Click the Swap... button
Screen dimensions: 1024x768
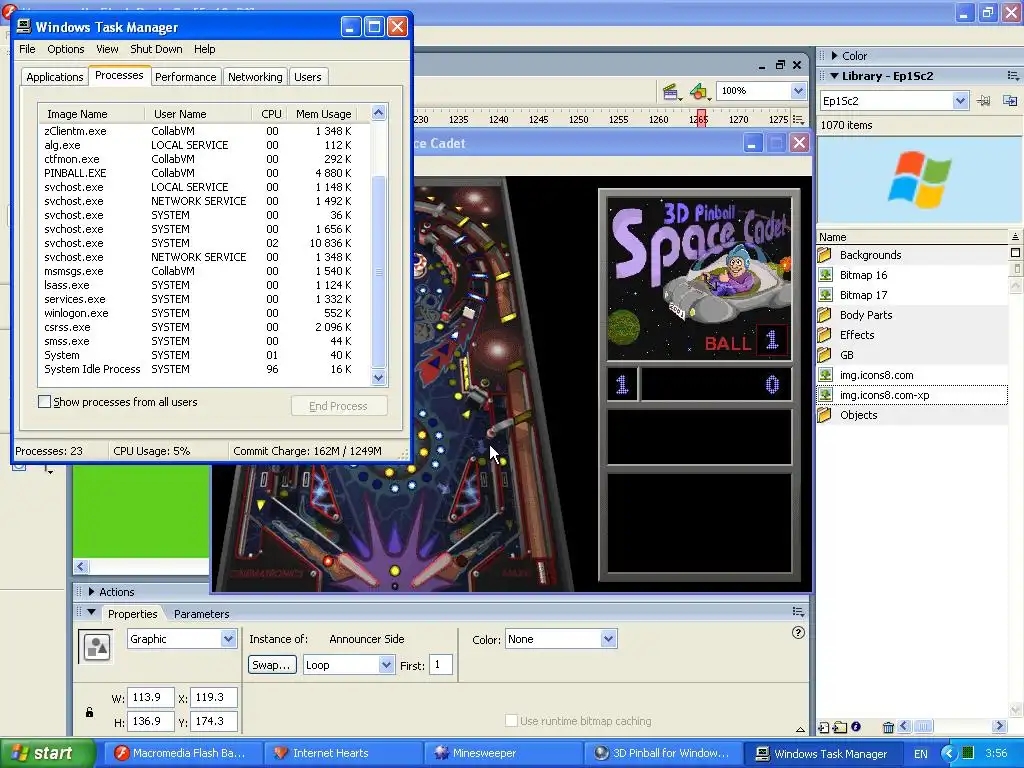pos(272,665)
